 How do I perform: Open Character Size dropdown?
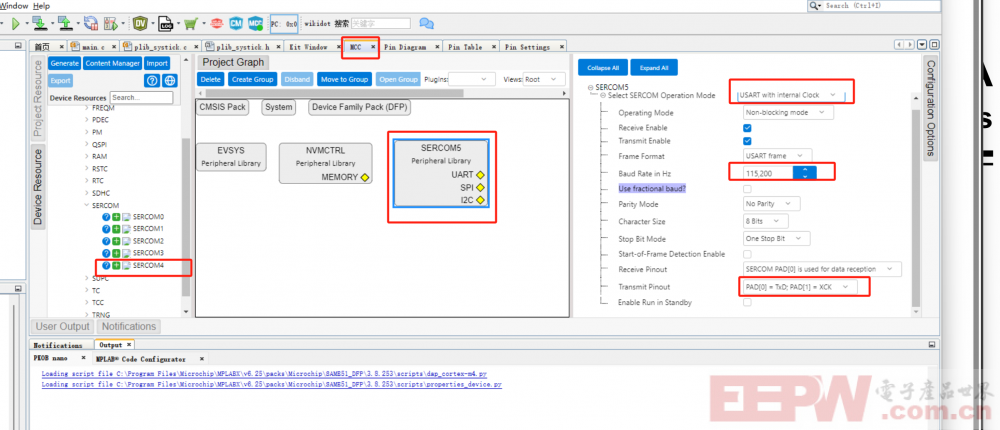click(x=766, y=221)
